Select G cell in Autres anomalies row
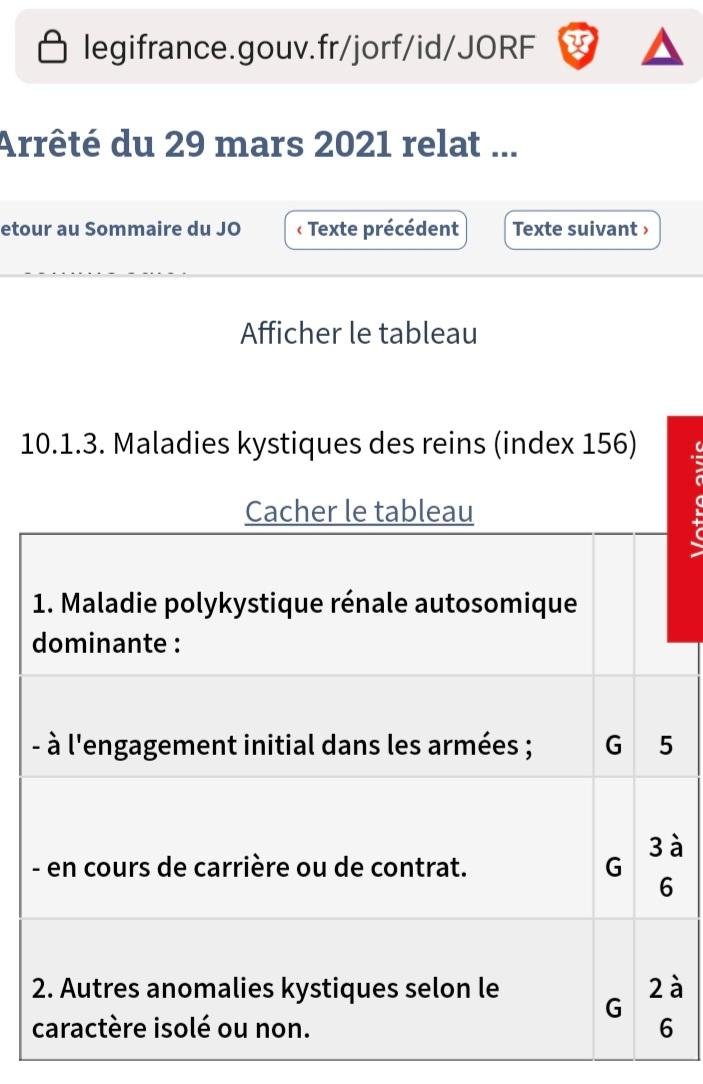The height and width of the screenshot is (1084, 703). click(x=614, y=989)
